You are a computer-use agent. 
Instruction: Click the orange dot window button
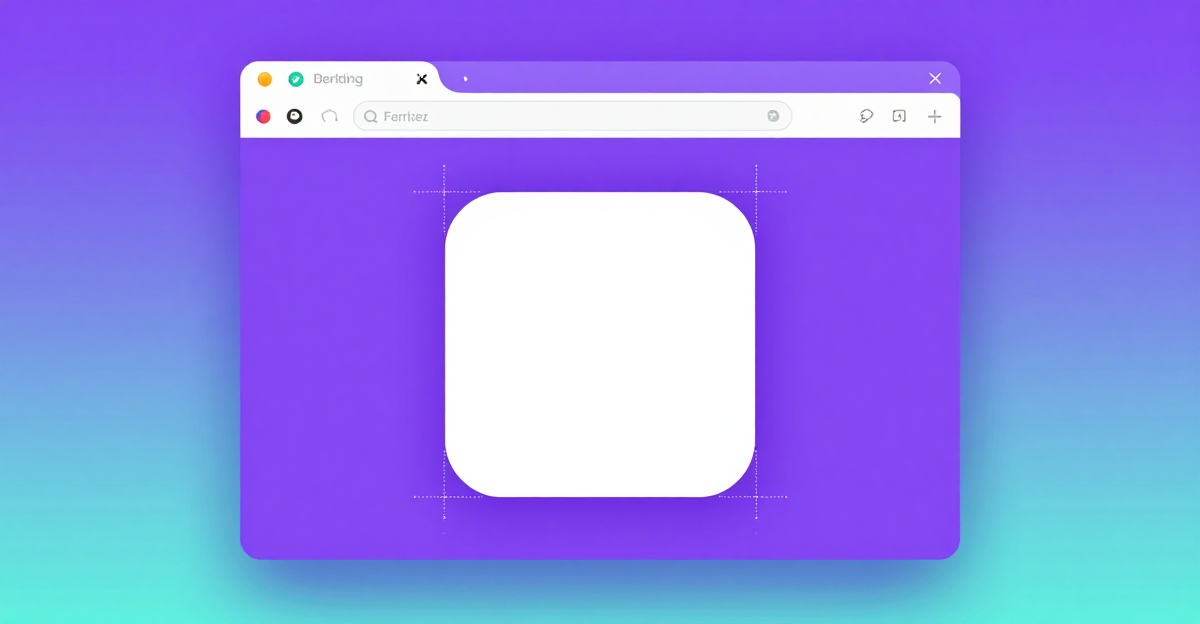pos(265,79)
